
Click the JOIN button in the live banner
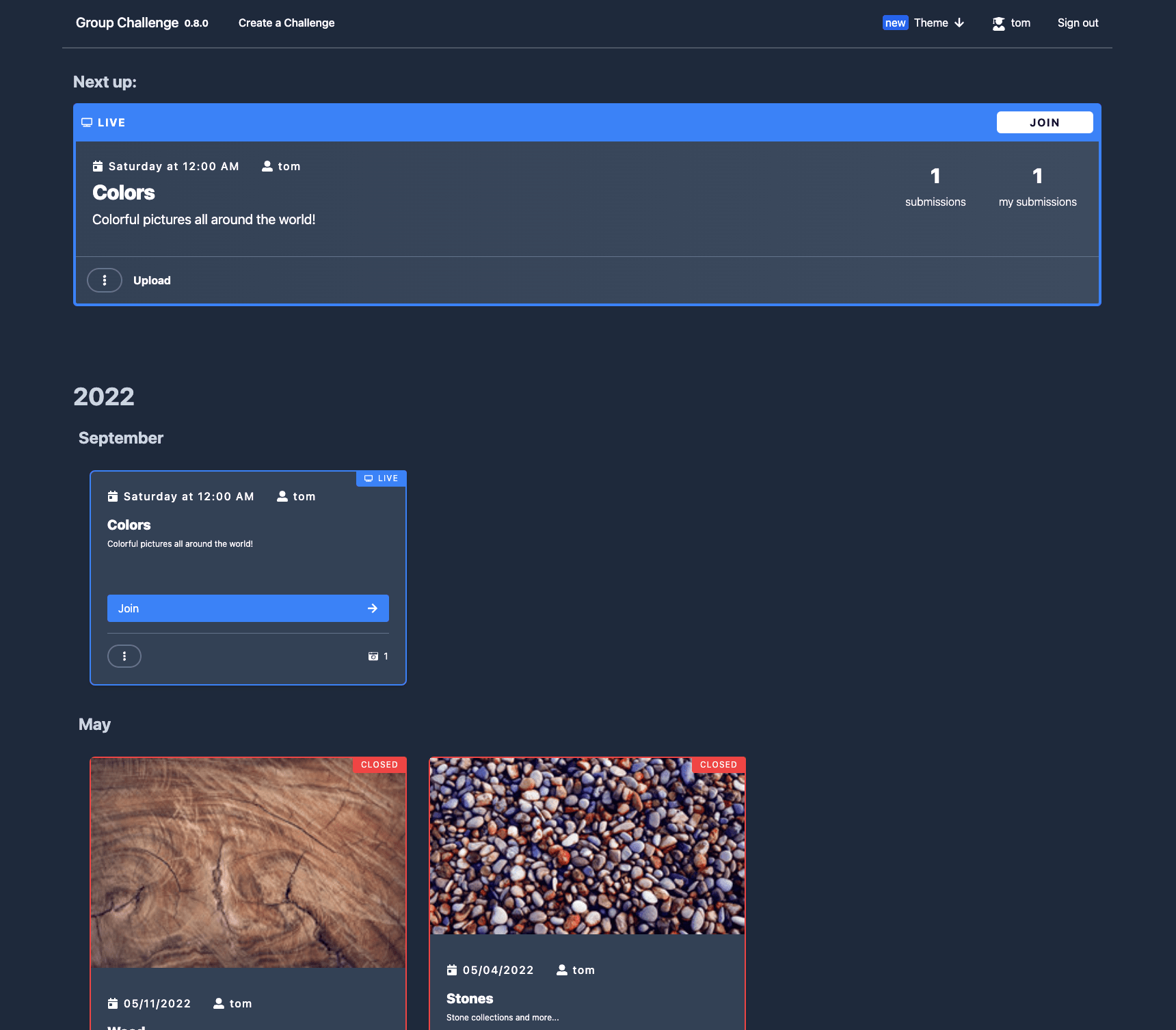1045,122
